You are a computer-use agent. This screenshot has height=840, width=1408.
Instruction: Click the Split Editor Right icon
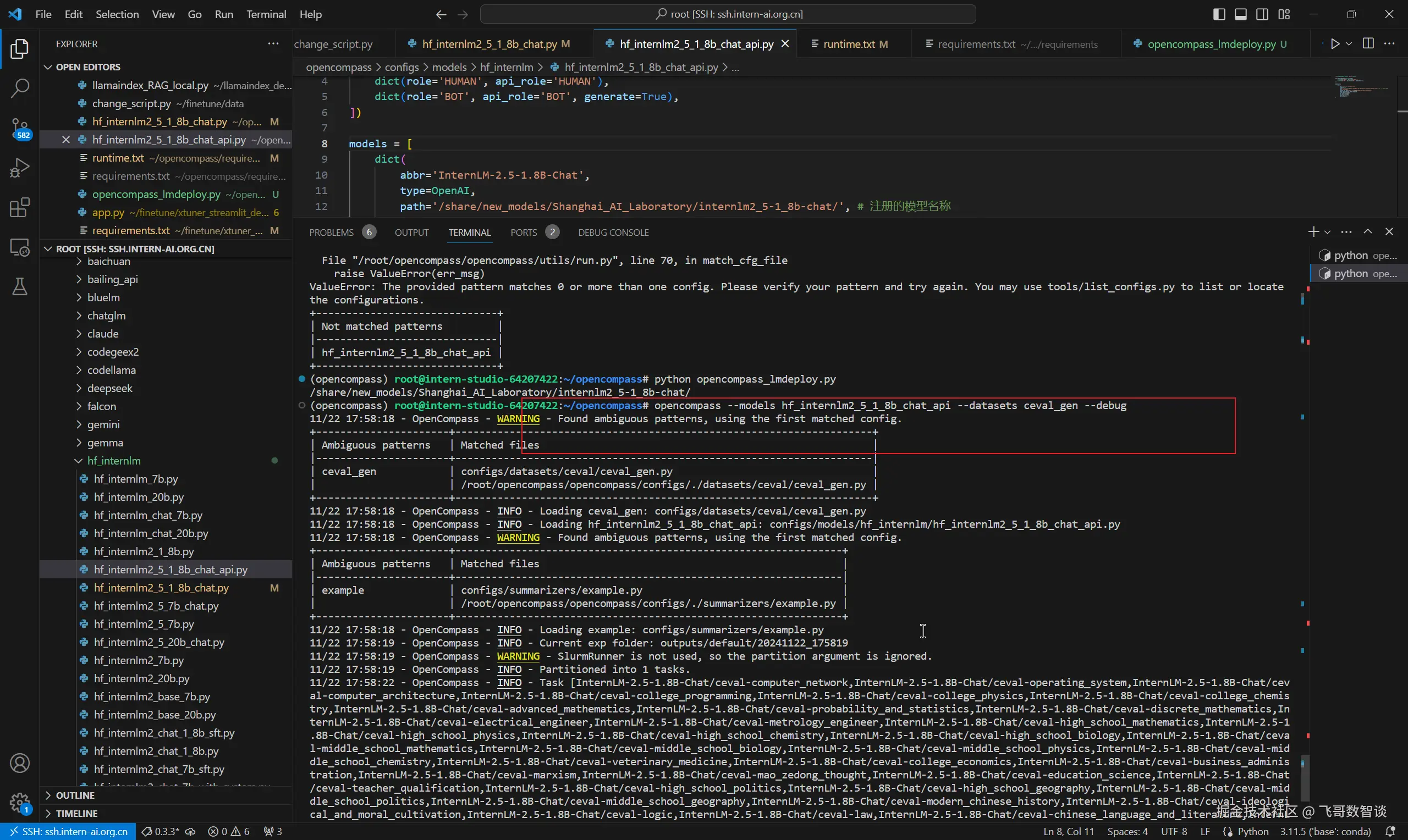pyautogui.click(x=1368, y=44)
